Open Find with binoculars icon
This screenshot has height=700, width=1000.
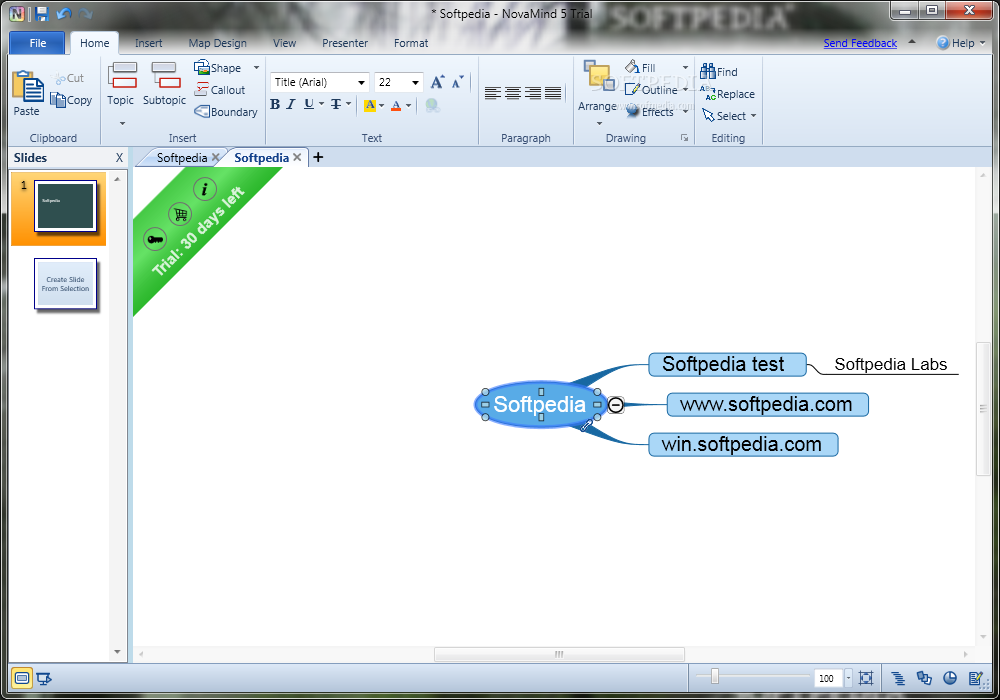(719, 71)
